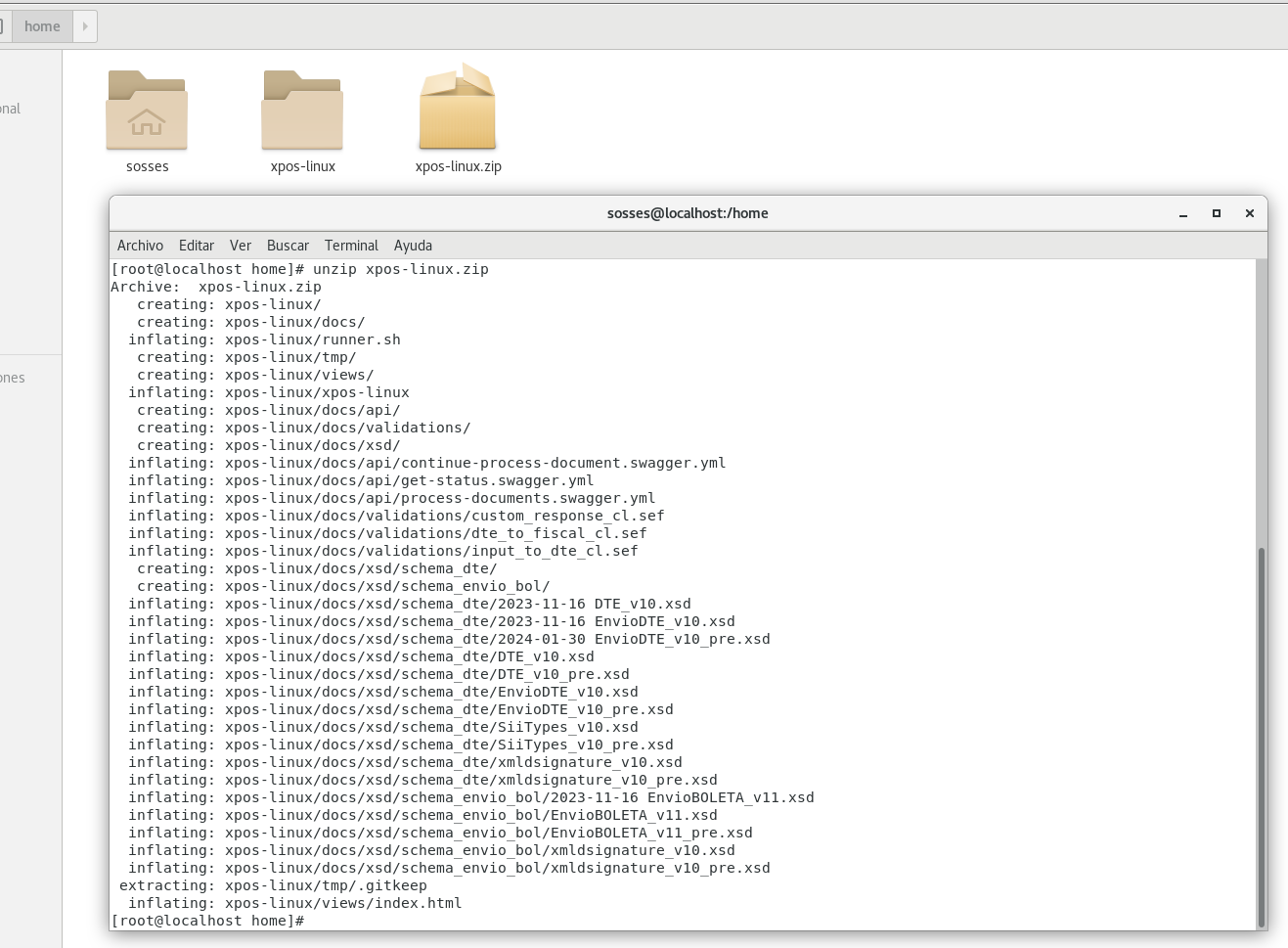Viewport: 1288px width, 948px height.
Task: Open the Ver menu
Action: click(241, 246)
